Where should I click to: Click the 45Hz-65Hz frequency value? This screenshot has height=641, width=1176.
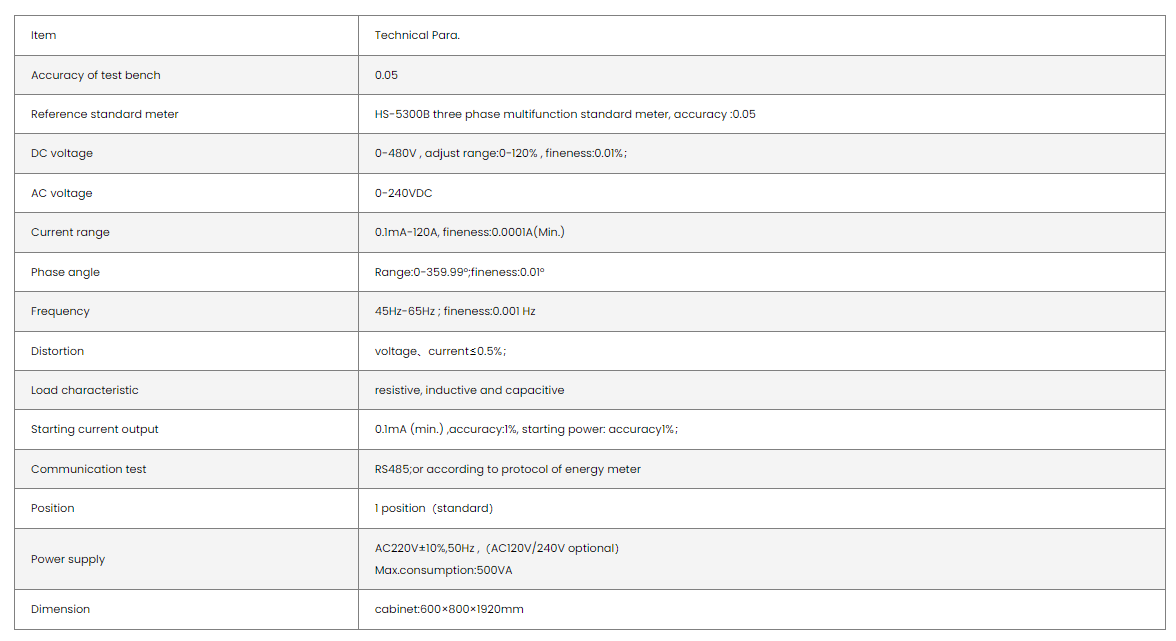[455, 311]
